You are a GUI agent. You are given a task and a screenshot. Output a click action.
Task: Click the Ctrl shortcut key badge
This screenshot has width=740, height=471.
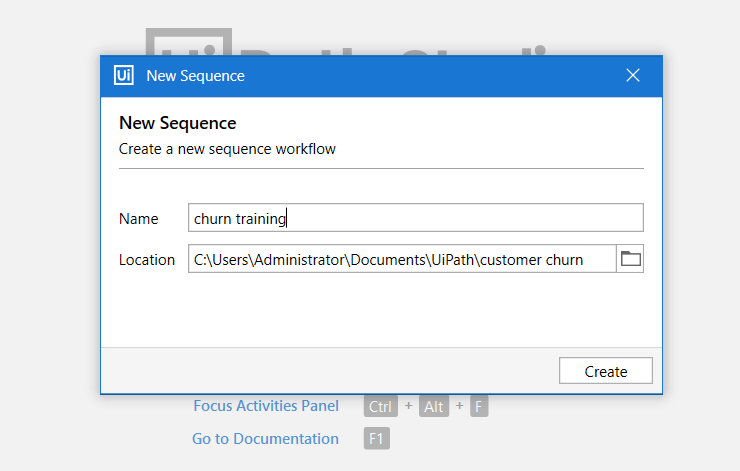click(380, 406)
